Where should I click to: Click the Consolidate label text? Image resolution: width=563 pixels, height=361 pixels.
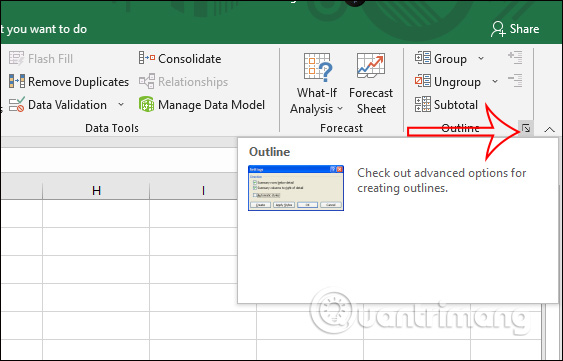[x=190, y=59]
